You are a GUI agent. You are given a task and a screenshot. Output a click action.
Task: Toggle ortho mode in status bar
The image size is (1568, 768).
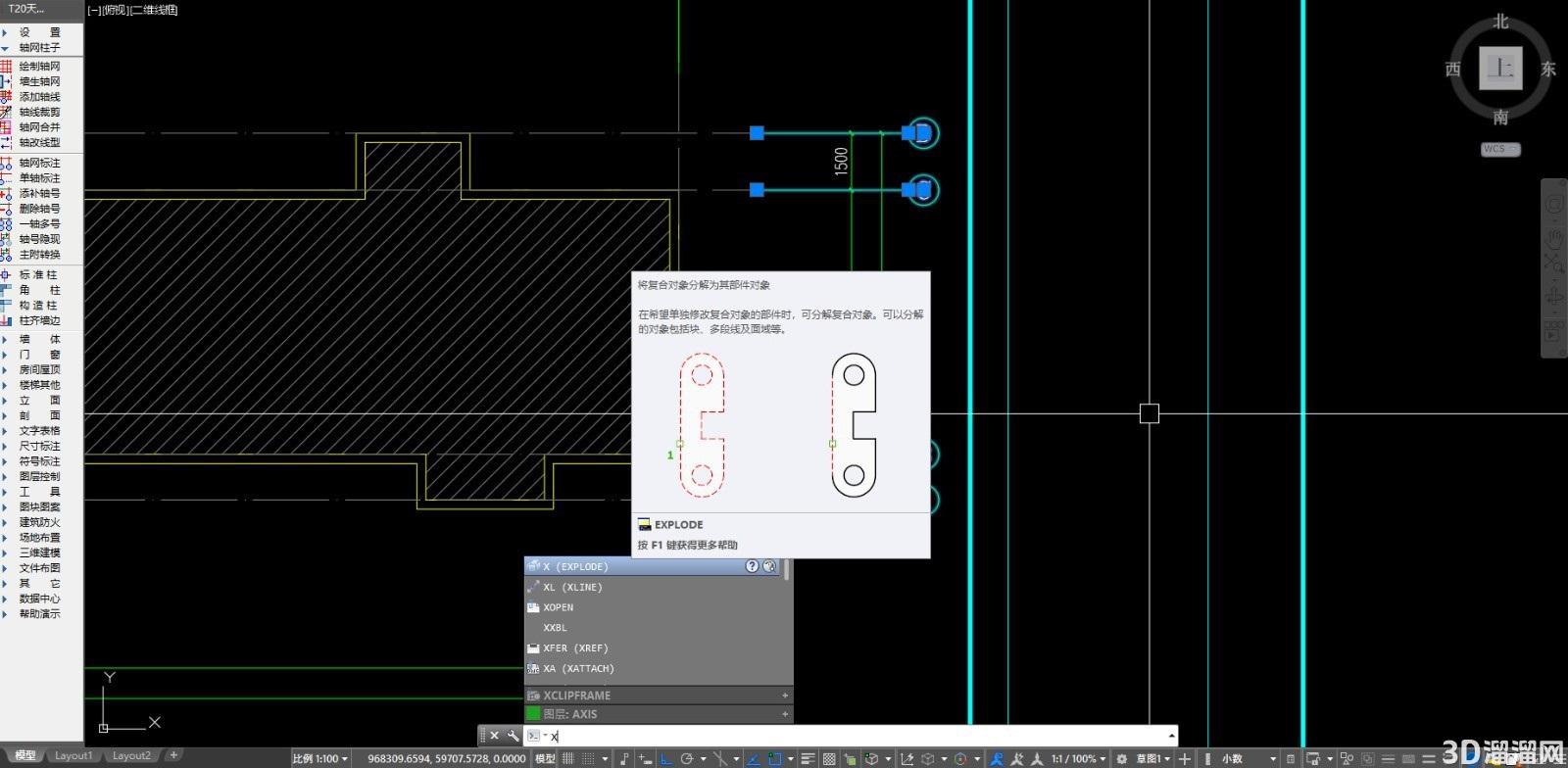tap(666, 758)
